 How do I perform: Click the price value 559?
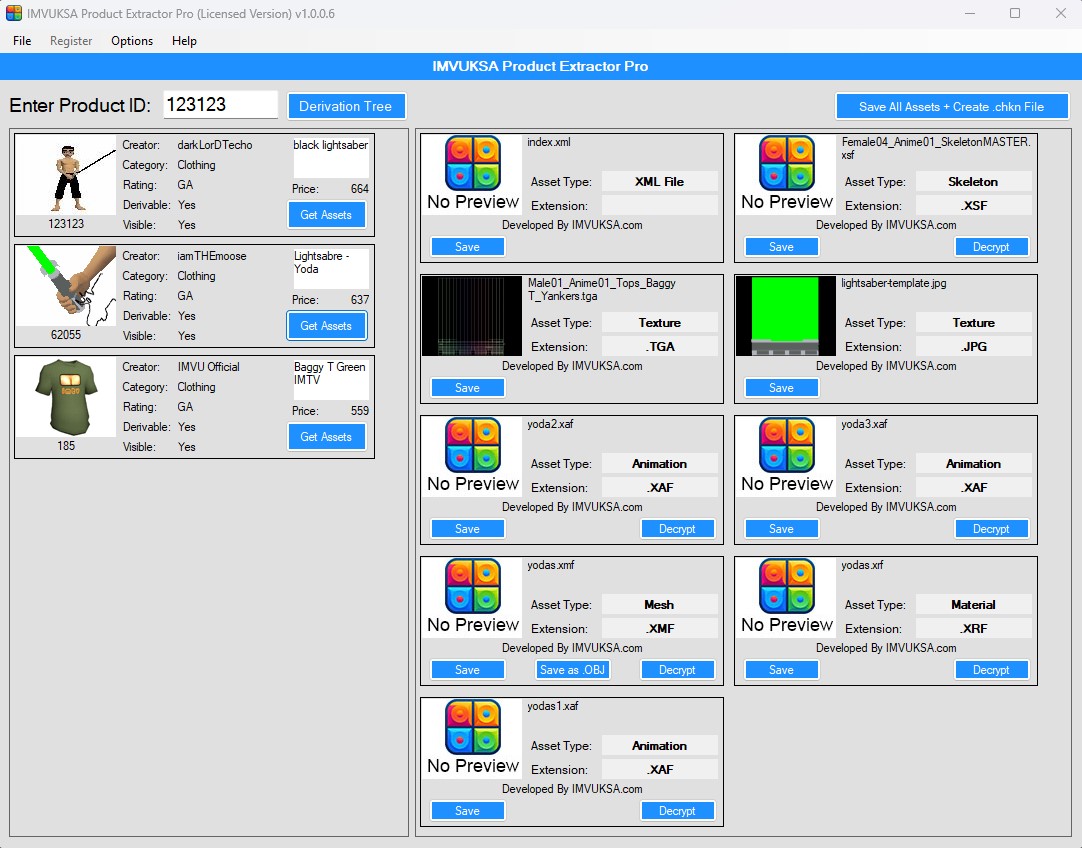(x=360, y=411)
